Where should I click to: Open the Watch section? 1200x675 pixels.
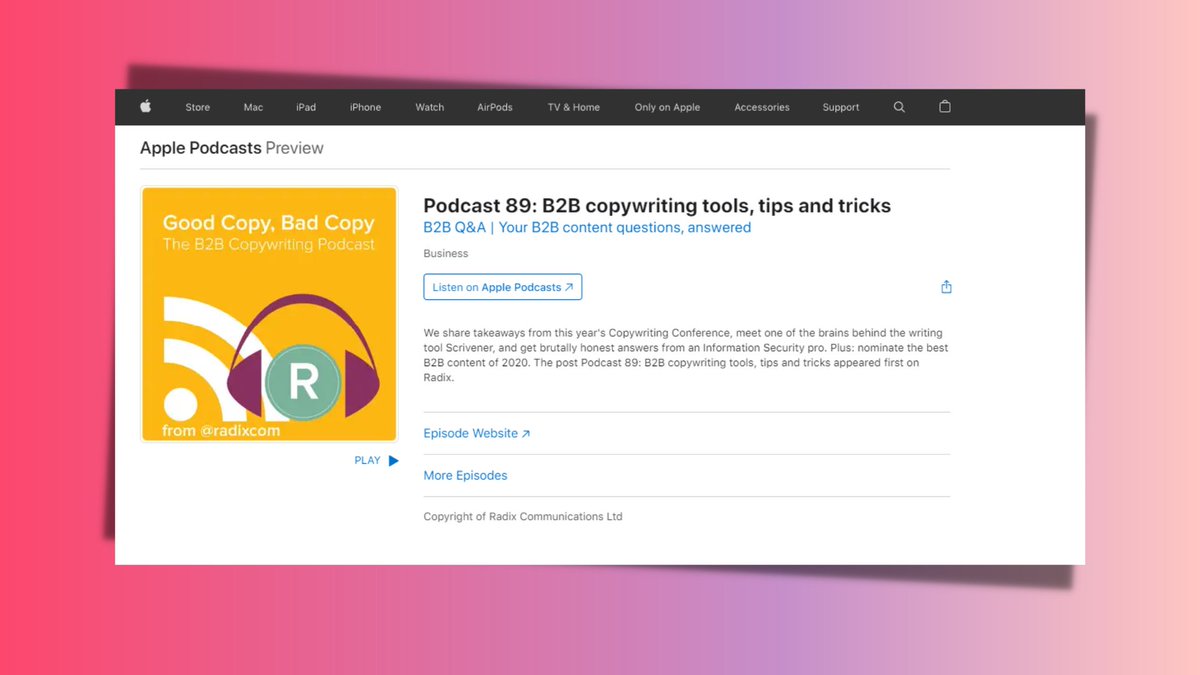[429, 107]
